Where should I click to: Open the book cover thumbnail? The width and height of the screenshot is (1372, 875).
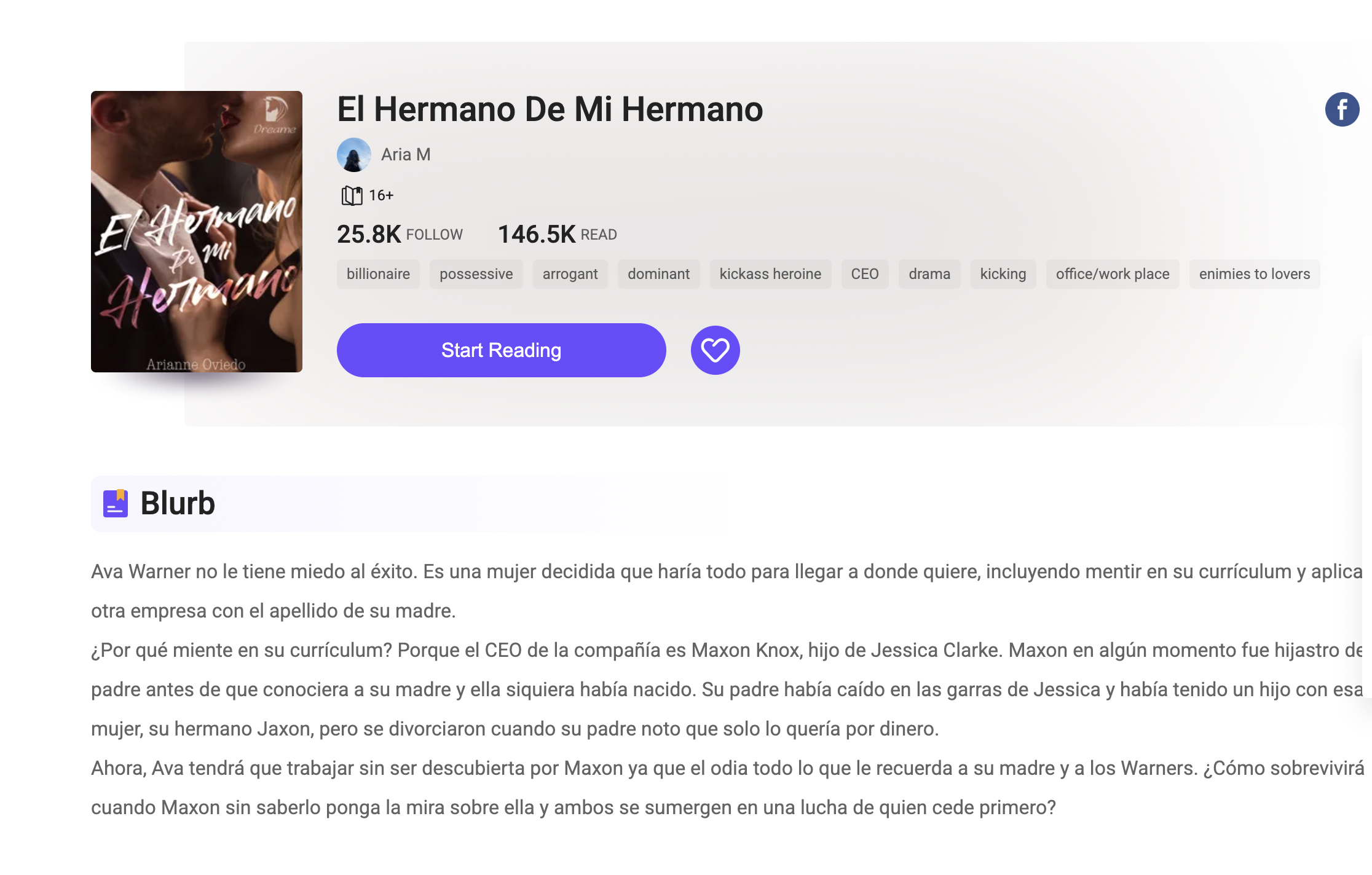pos(197,232)
